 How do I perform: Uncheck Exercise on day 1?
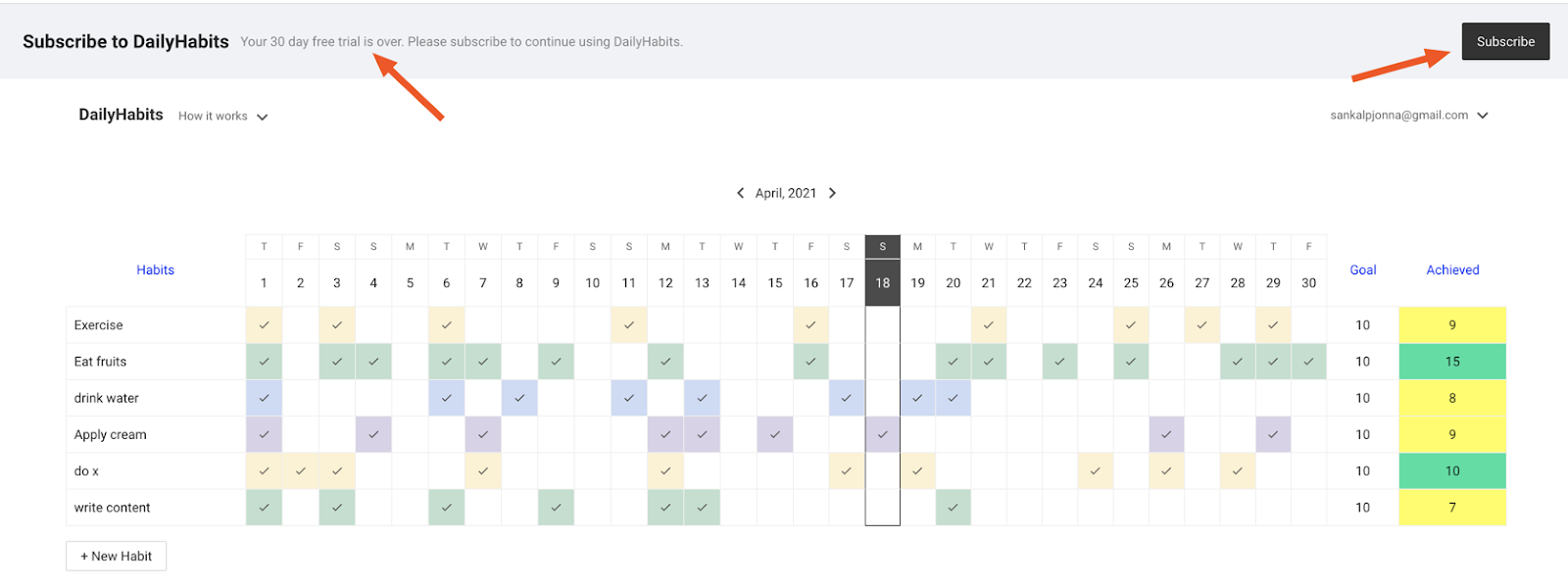click(x=264, y=325)
